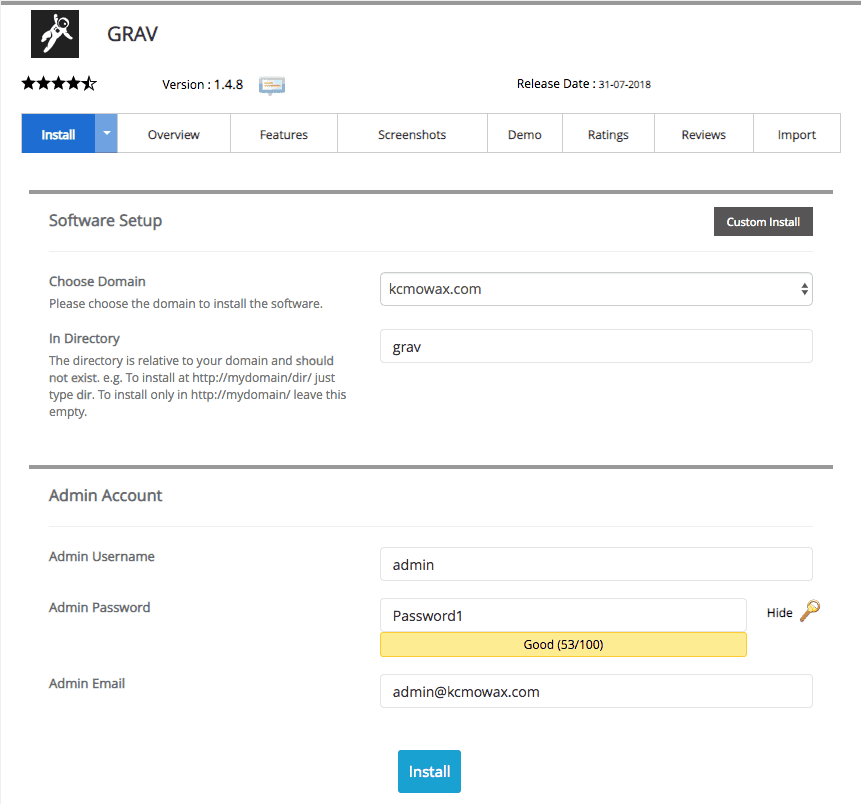Click the Custom Install button
The image size is (861, 804).
click(x=763, y=221)
